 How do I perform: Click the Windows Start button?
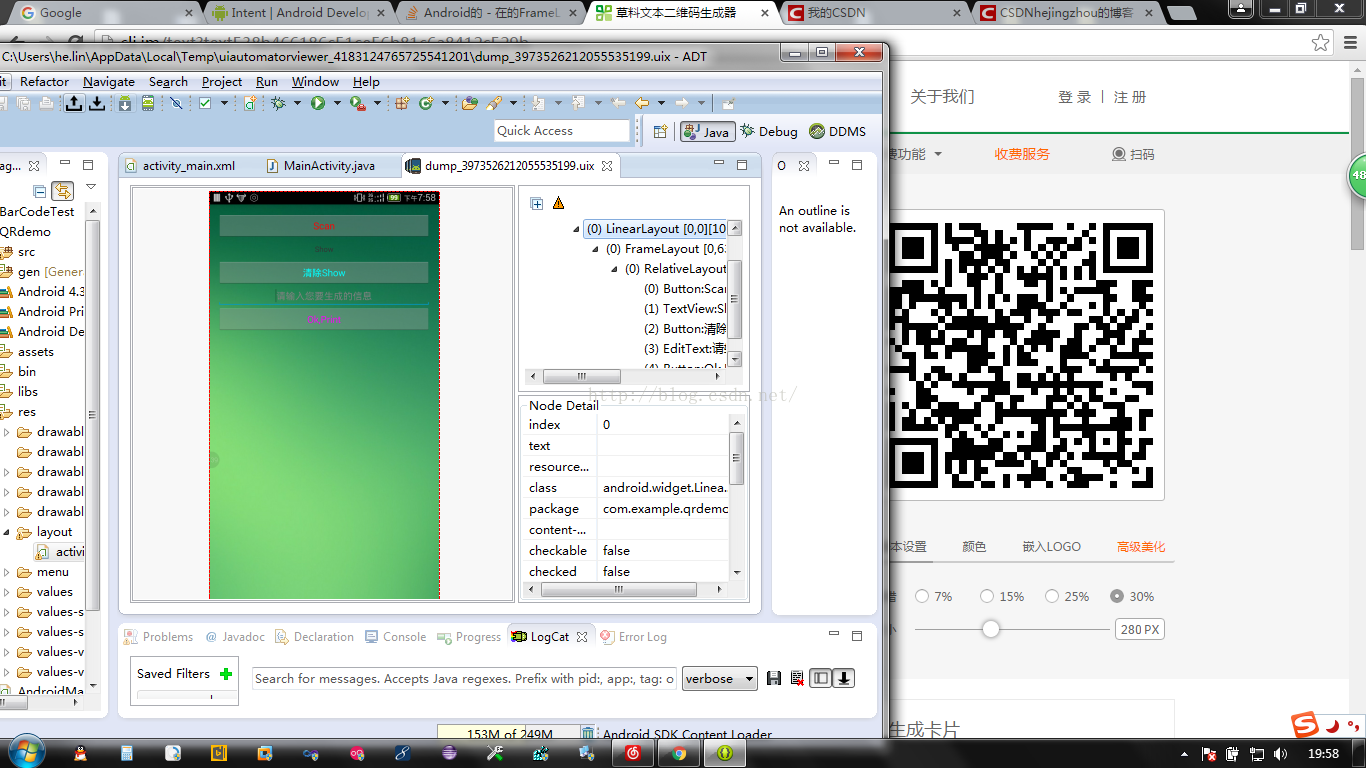tap(25, 752)
